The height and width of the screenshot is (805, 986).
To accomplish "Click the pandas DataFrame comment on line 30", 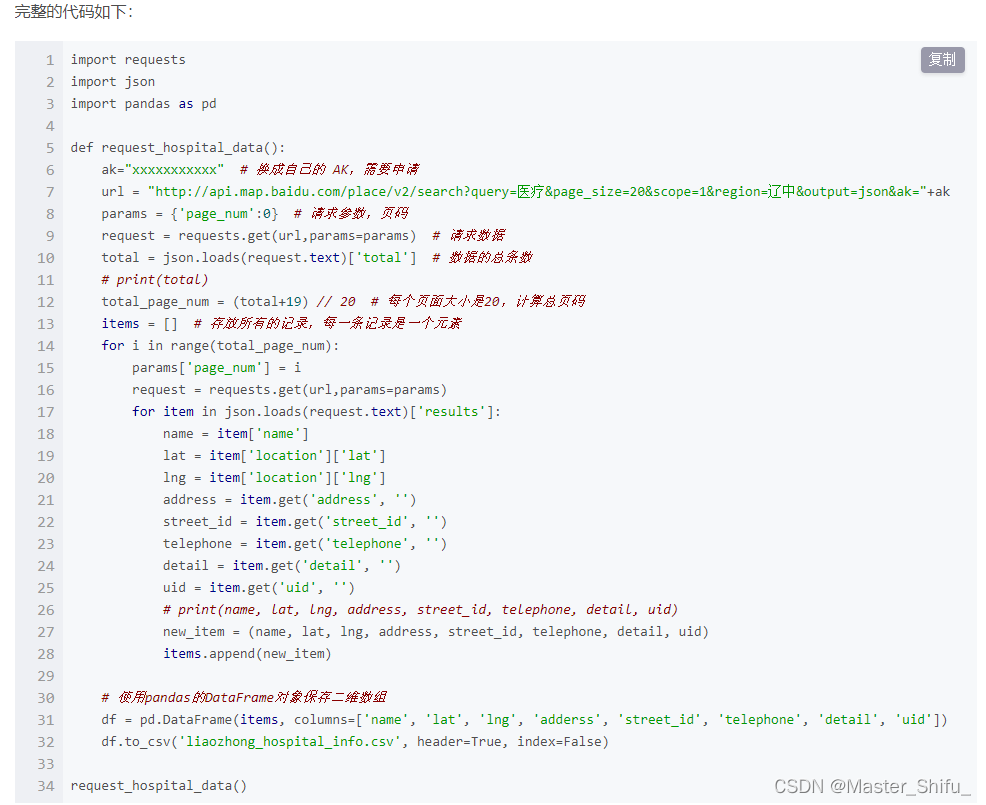I will [244, 698].
